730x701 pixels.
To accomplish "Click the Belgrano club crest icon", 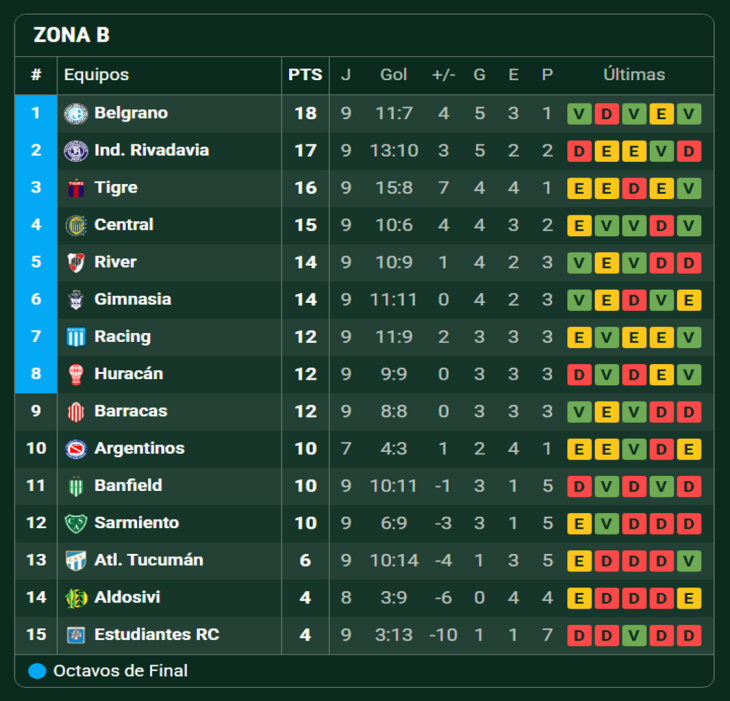I will pyautogui.click(x=76, y=114).
